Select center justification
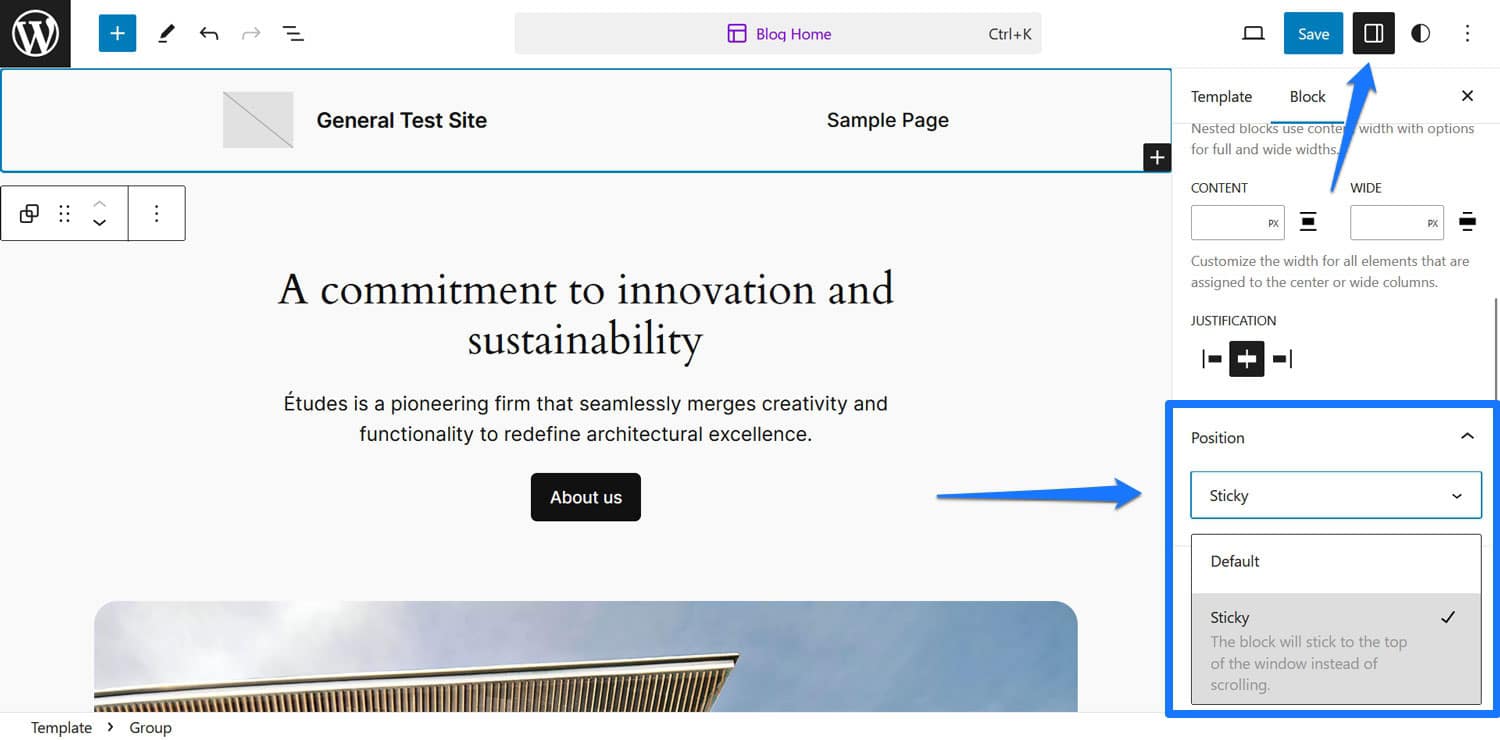 point(1247,359)
